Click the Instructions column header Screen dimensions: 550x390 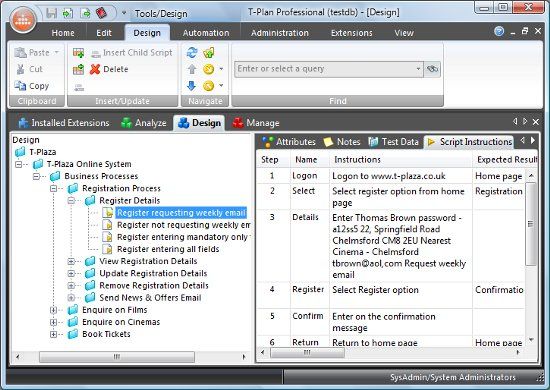[400, 160]
